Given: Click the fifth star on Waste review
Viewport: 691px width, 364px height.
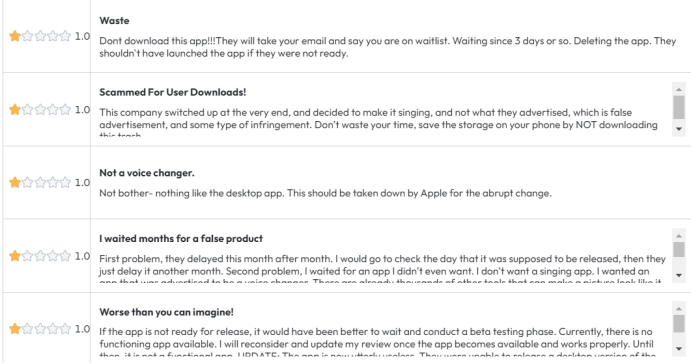Looking at the screenshot, I should (x=65, y=36).
